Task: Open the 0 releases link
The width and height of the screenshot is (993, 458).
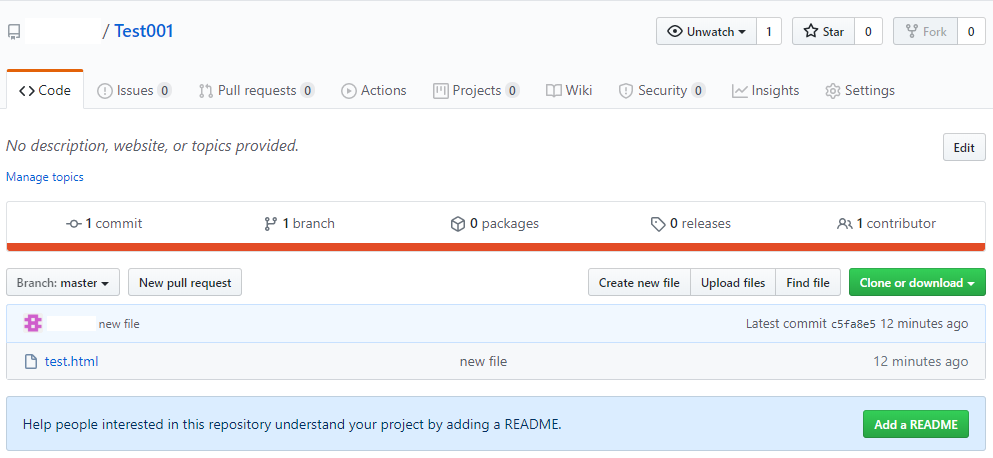Action: 690,224
